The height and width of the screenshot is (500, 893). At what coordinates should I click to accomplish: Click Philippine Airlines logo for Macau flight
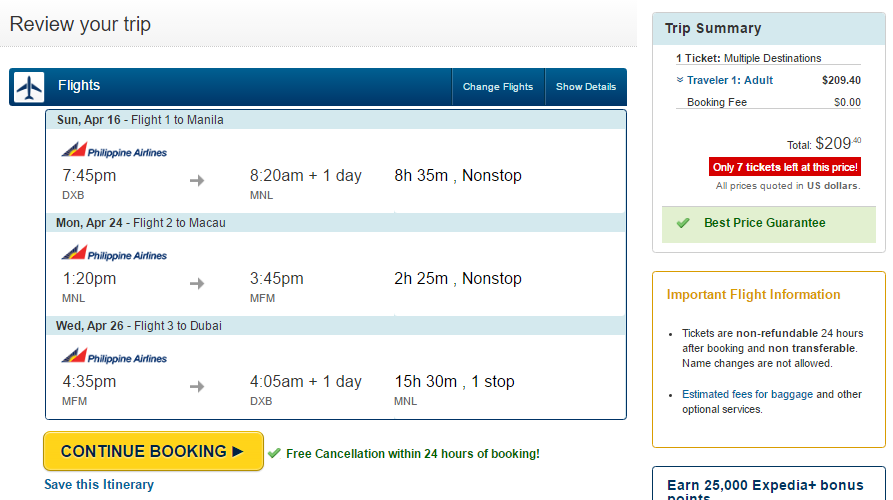click(x=114, y=253)
